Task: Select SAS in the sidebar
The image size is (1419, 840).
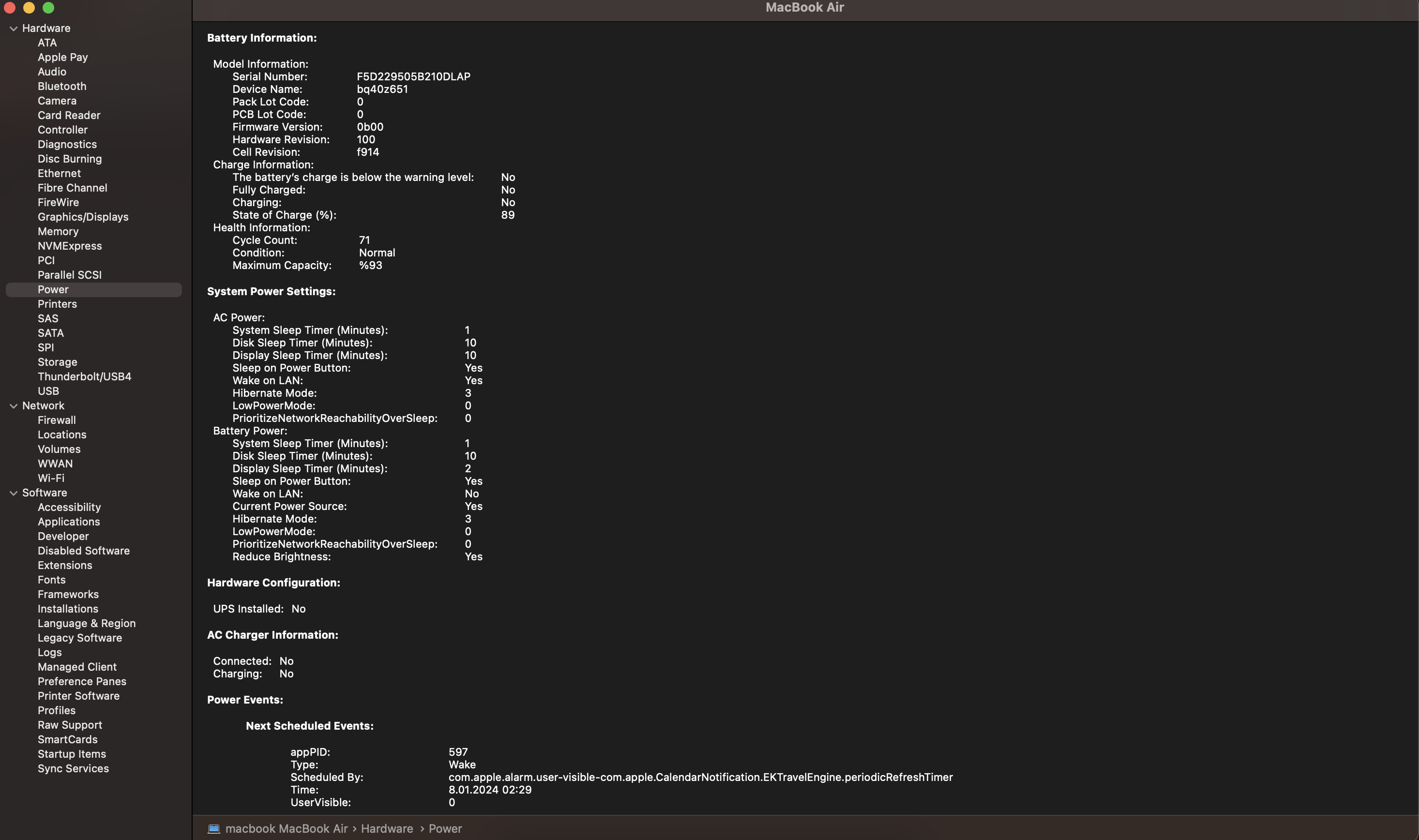Action: (x=48, y=319)
